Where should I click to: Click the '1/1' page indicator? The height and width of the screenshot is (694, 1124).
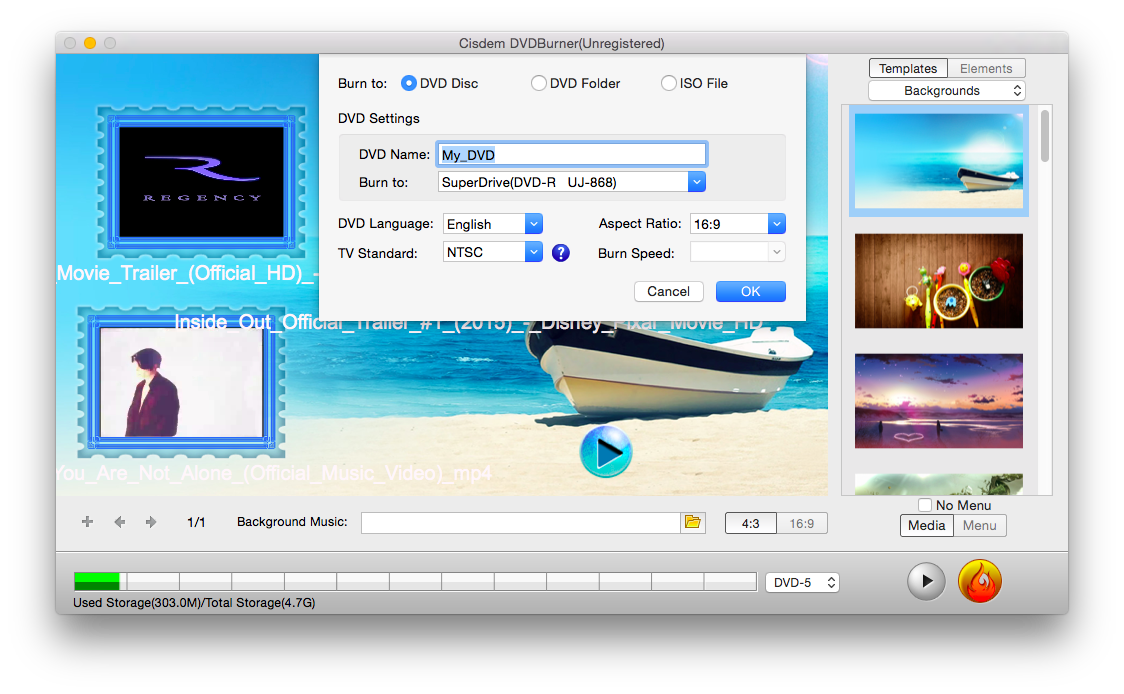click(196, 523)
